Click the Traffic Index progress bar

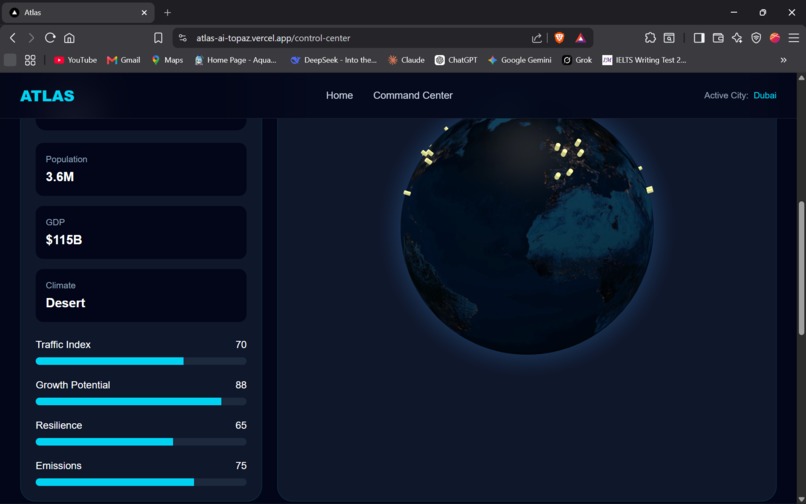(x=141, y=361)
